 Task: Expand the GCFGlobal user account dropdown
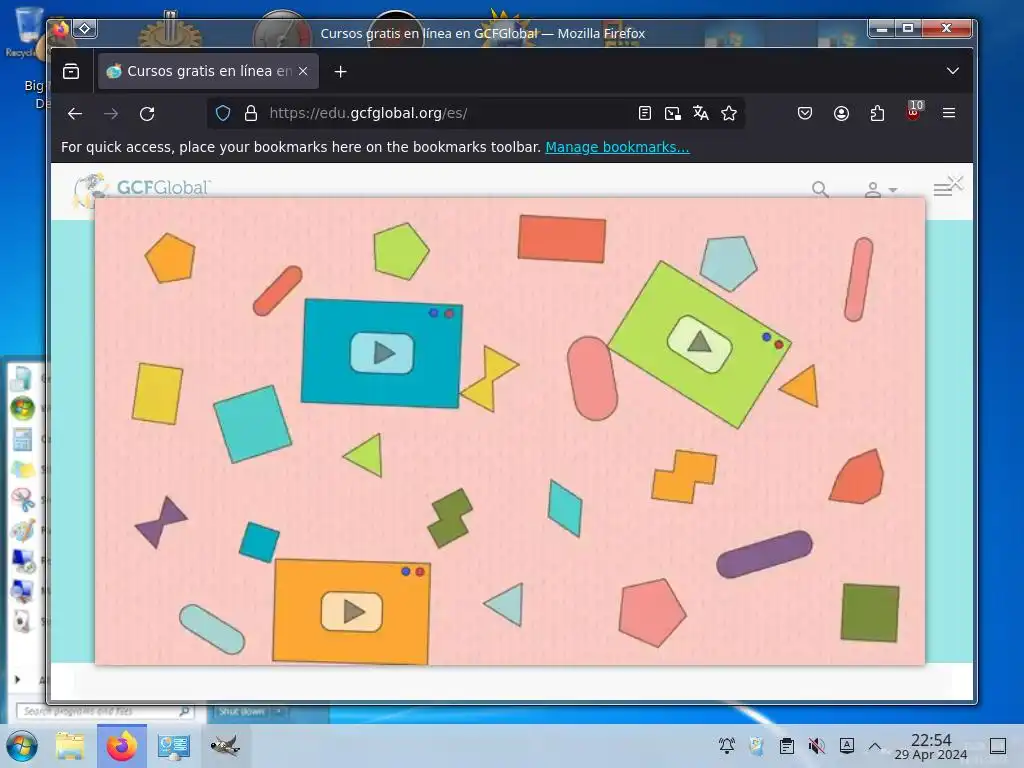tap(880, 189)
